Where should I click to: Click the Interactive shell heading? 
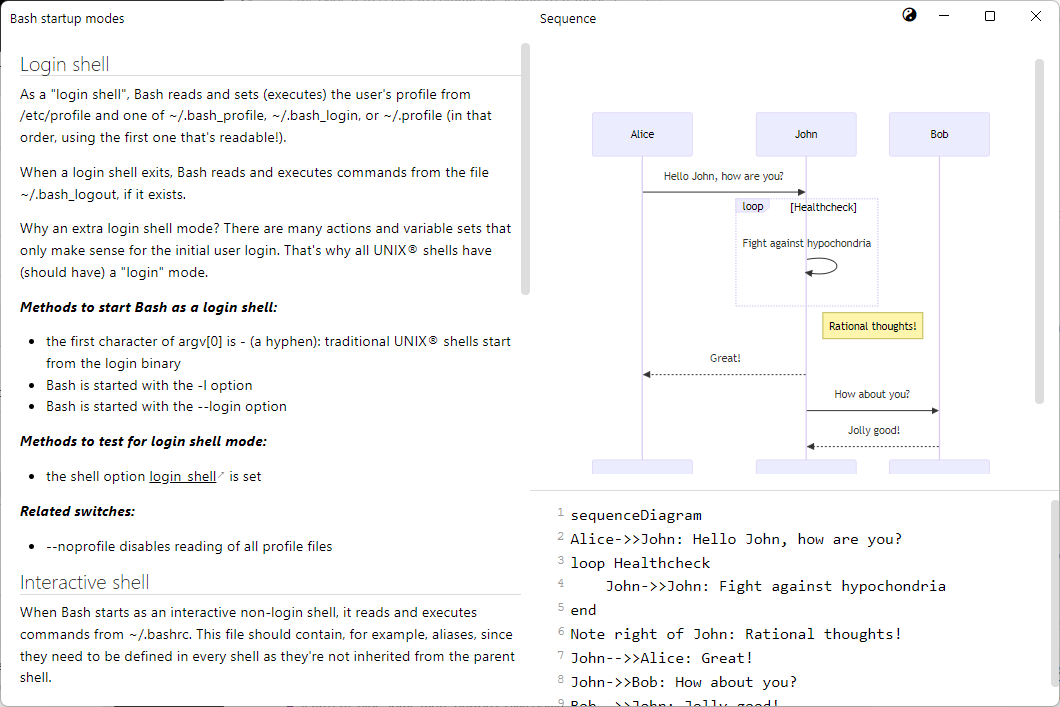coord(85,582)
